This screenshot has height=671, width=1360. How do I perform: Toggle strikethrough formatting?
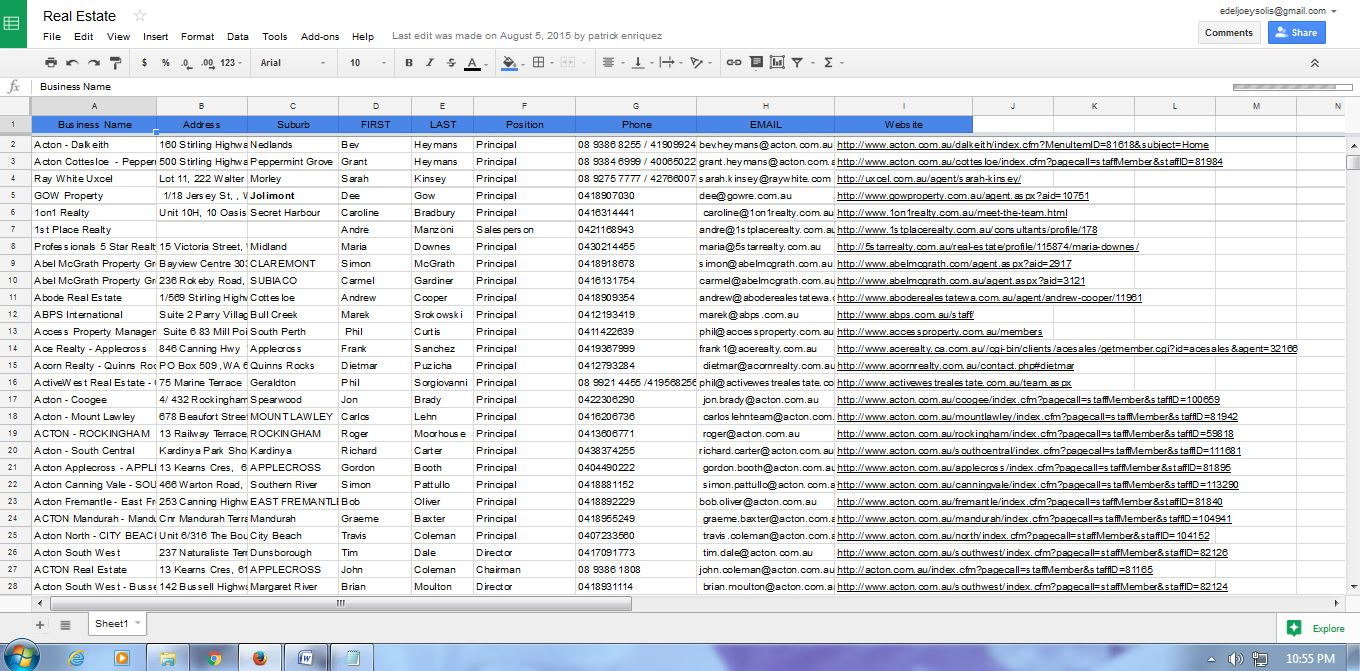(451, 62)
